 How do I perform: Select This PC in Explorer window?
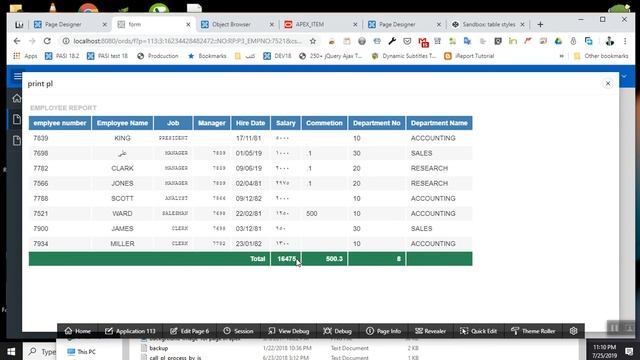pyautogui.click(x=82, y=352)
